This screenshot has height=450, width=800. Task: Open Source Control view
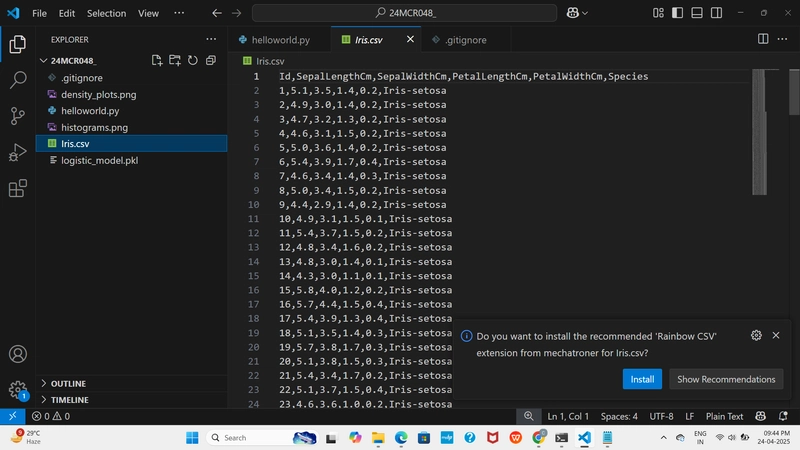pos(17,116)
